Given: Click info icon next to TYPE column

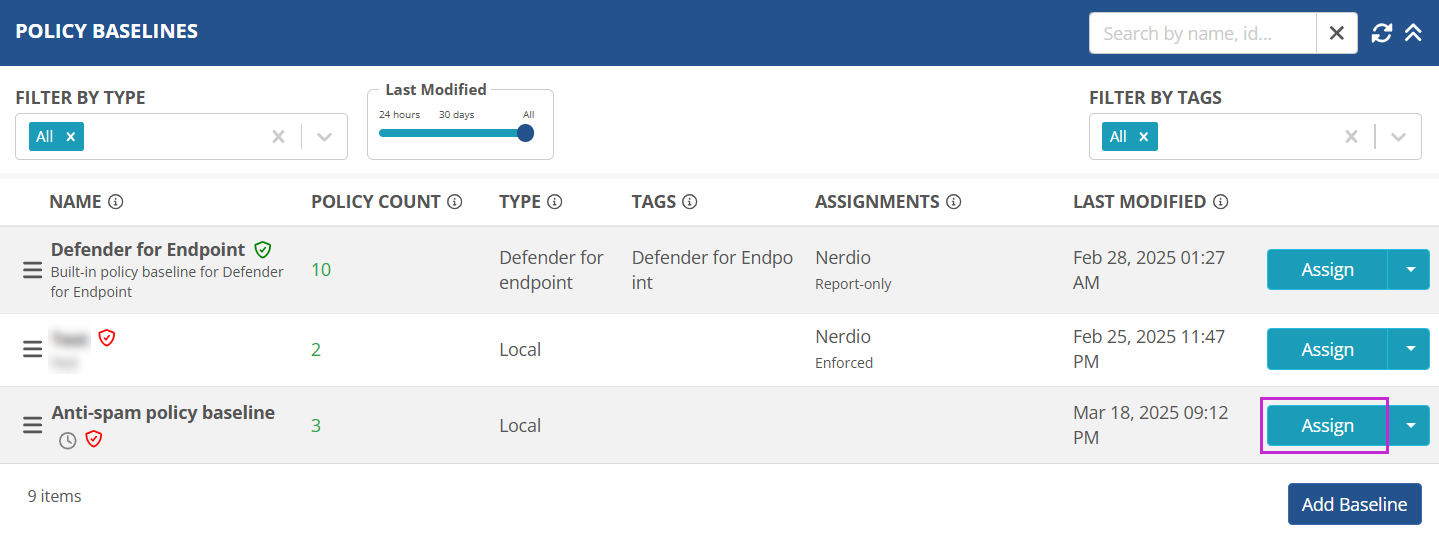Looking at the screenshot, I should coord(555,202).
